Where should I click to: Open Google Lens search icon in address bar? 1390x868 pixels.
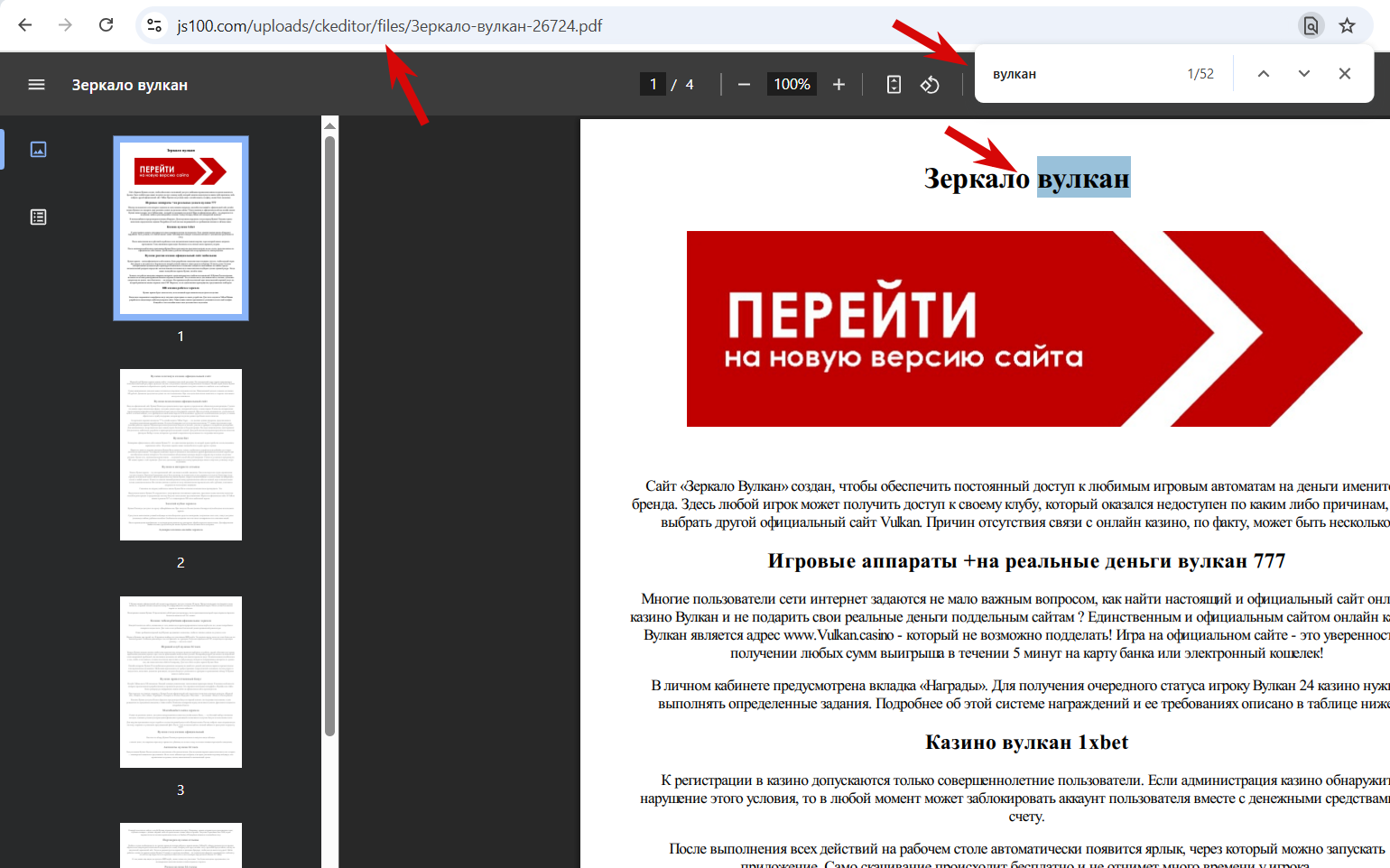[1311, 25]
